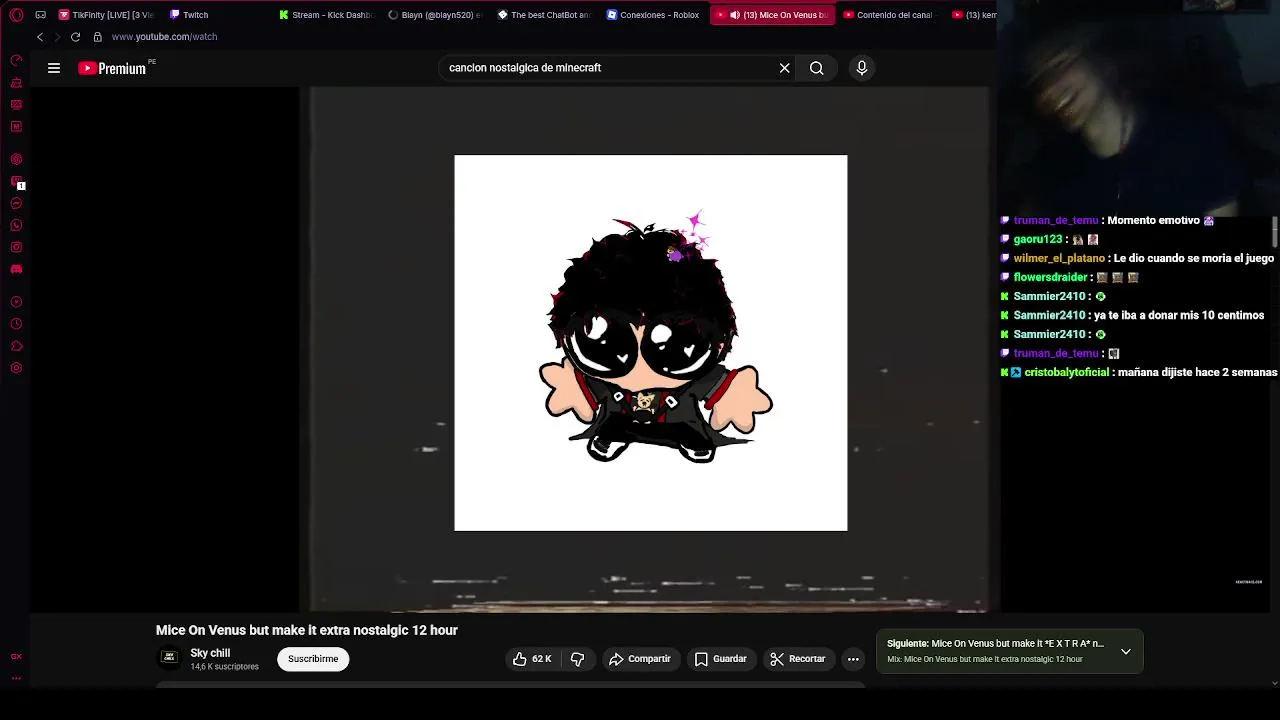Open GX Control speedometer in sidebar
Screen dimensions: 1280x720
pyautogui.click(x=16, y=60)
